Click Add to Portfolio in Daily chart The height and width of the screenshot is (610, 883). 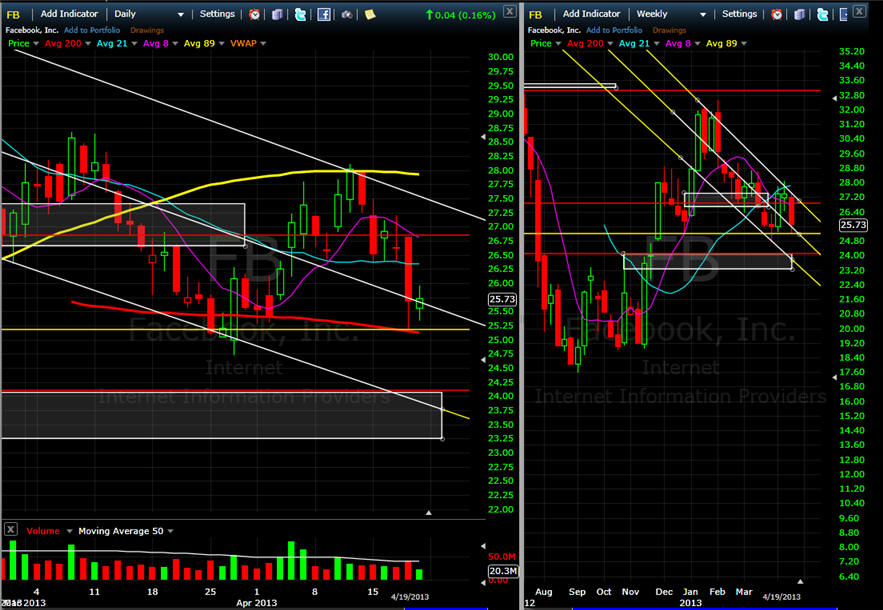[92, 30]
